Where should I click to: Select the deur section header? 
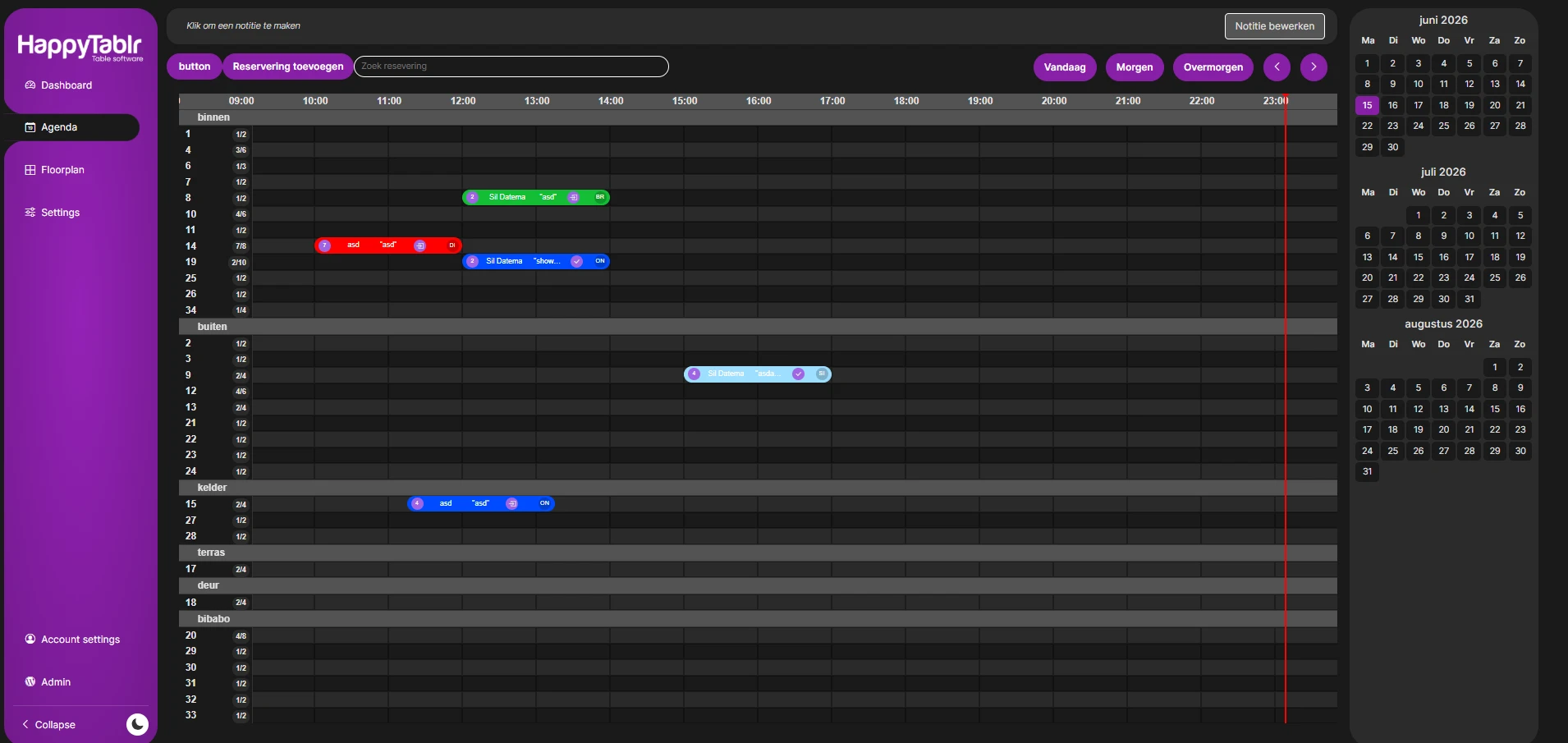tap(758, 585)
